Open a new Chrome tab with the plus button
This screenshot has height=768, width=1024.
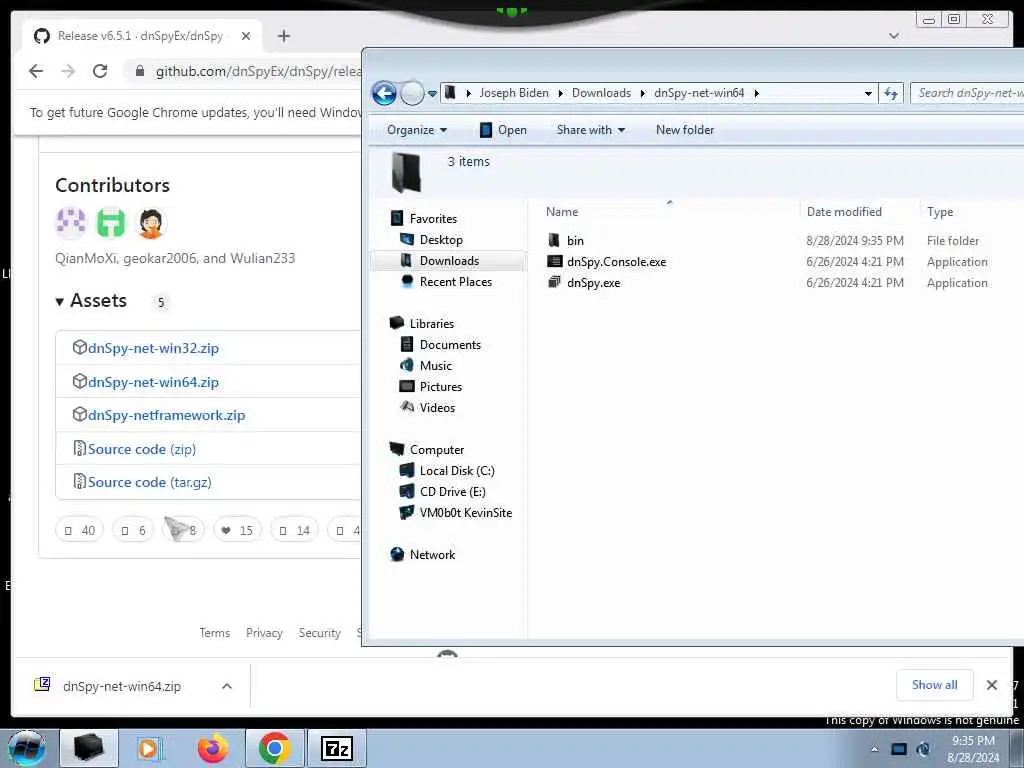[283, 36]
